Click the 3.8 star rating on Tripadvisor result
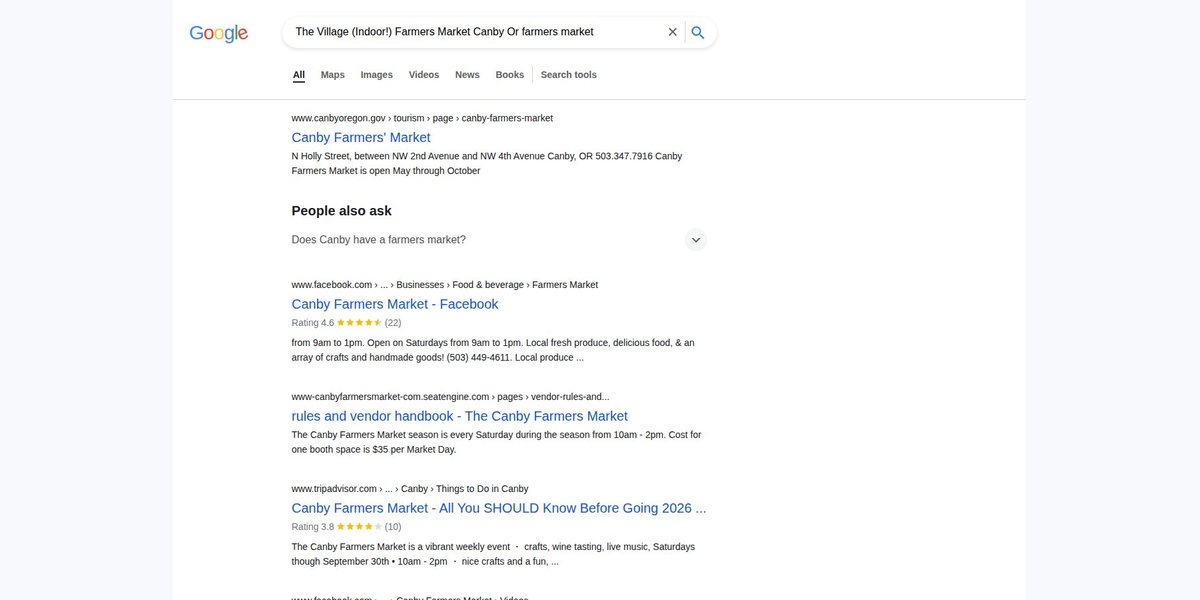The width and height of the screenshot is (1200, 600). click(346, 527)
